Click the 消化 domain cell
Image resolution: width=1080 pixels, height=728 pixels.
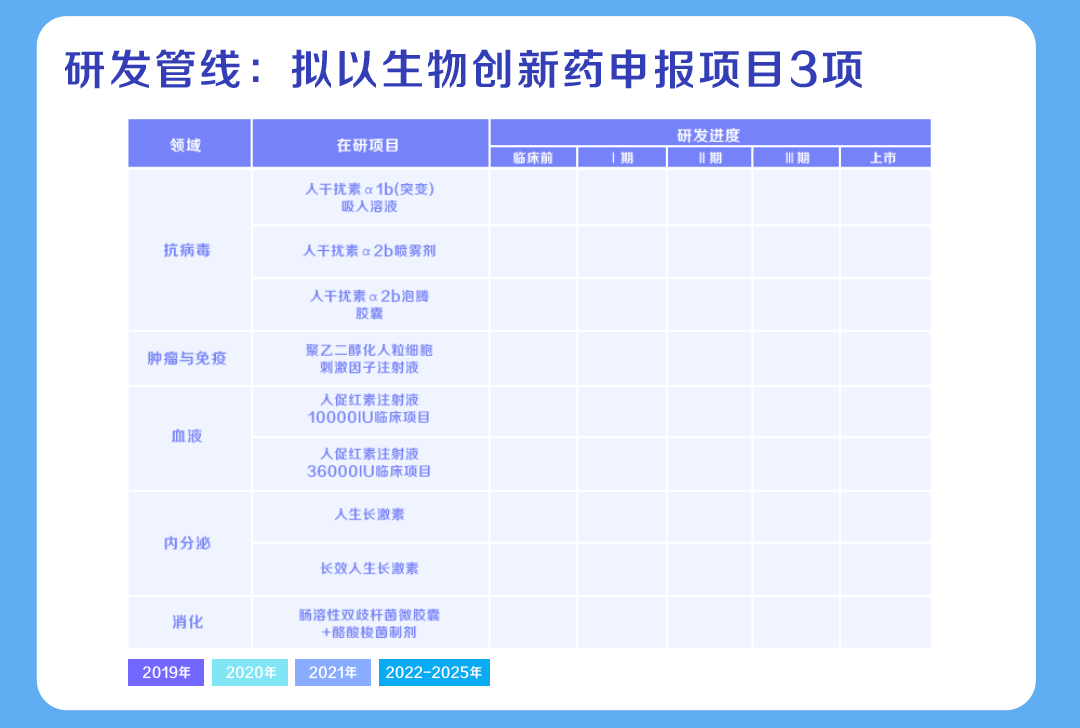pos(189,622)
